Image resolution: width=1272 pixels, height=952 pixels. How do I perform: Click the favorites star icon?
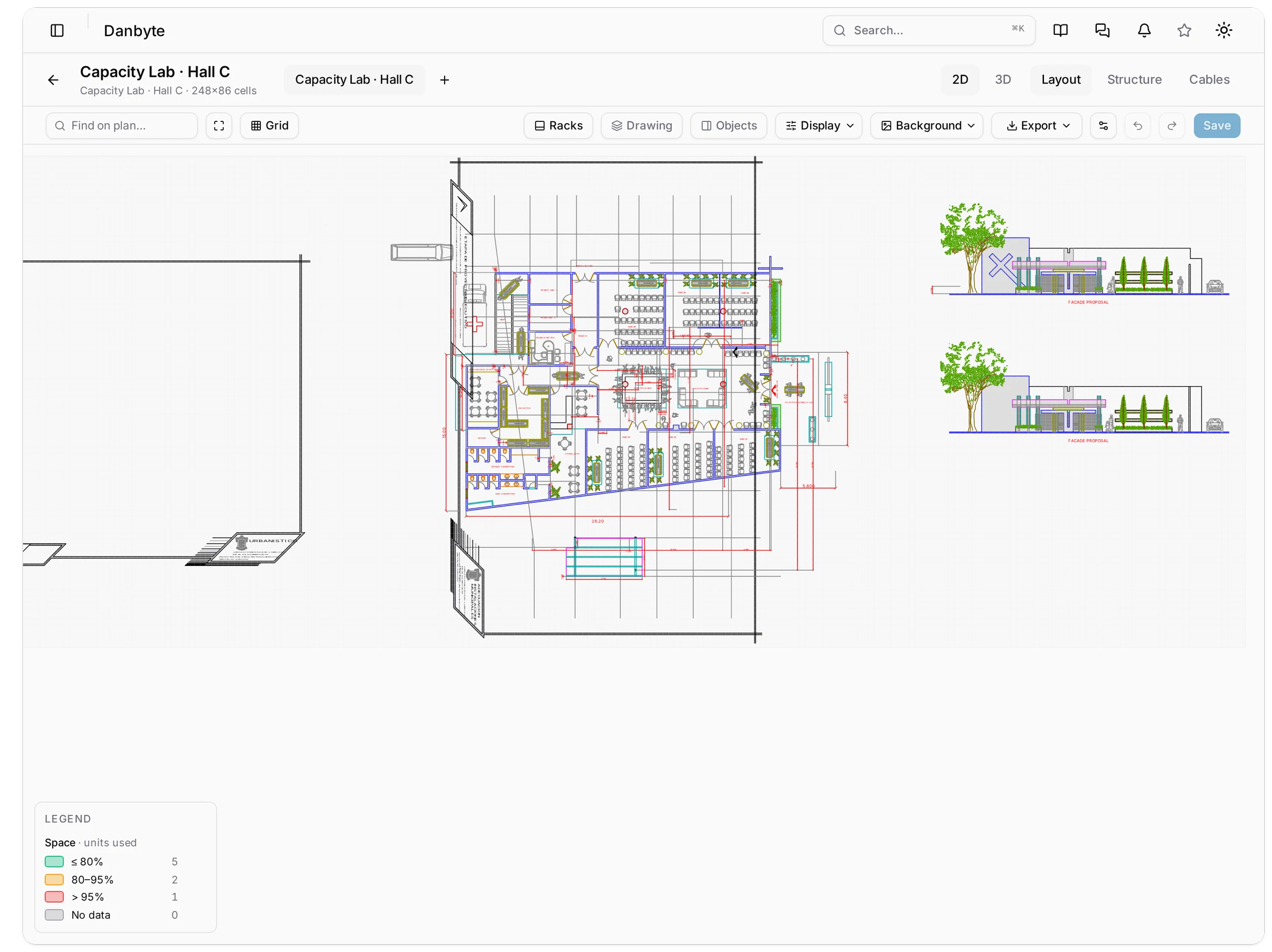[1183, 30]
